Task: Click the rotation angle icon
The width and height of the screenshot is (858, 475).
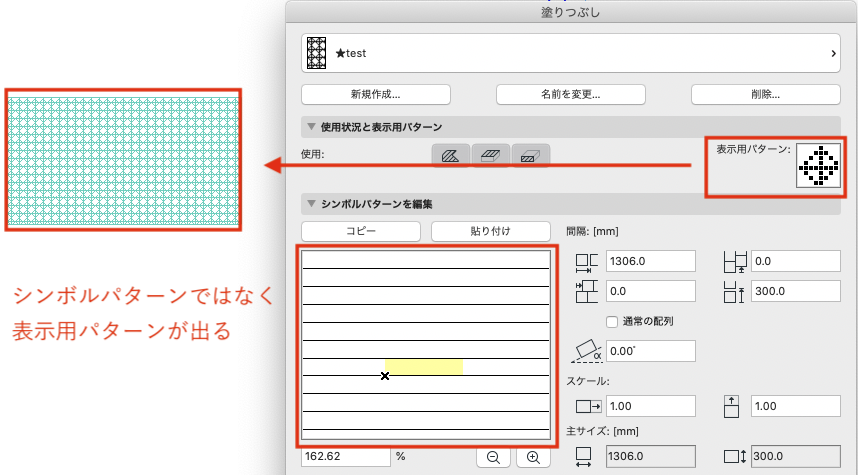Action: pos(587,351)
